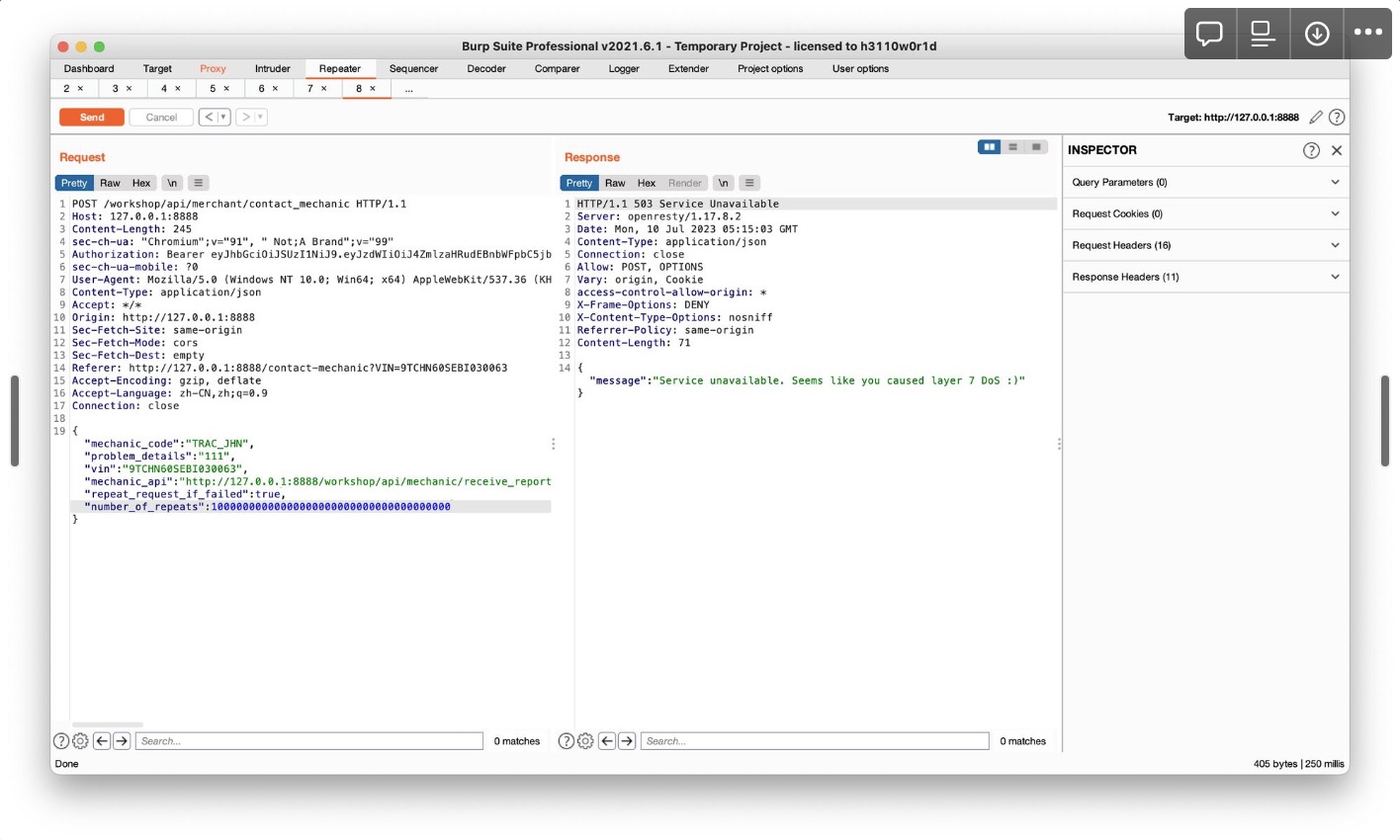Go back to the previous request in history
This screenshot has width=1400, height=840.
click(x=208, y=118)
